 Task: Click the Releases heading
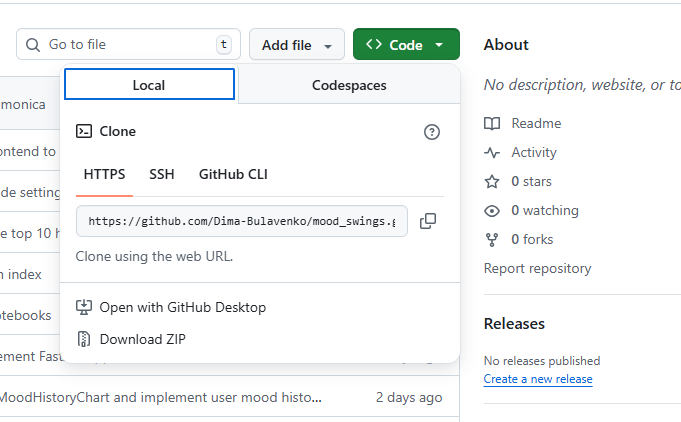click(x=514, y=324)
